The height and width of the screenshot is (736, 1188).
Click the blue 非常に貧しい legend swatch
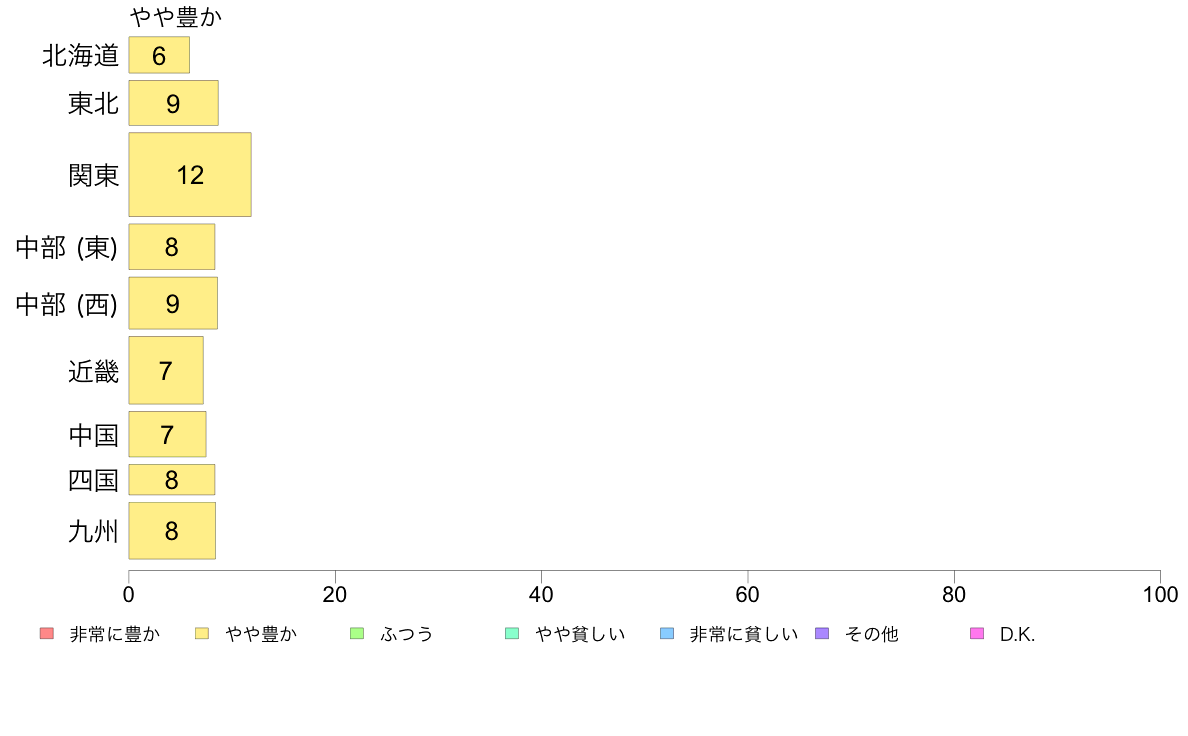667,634
